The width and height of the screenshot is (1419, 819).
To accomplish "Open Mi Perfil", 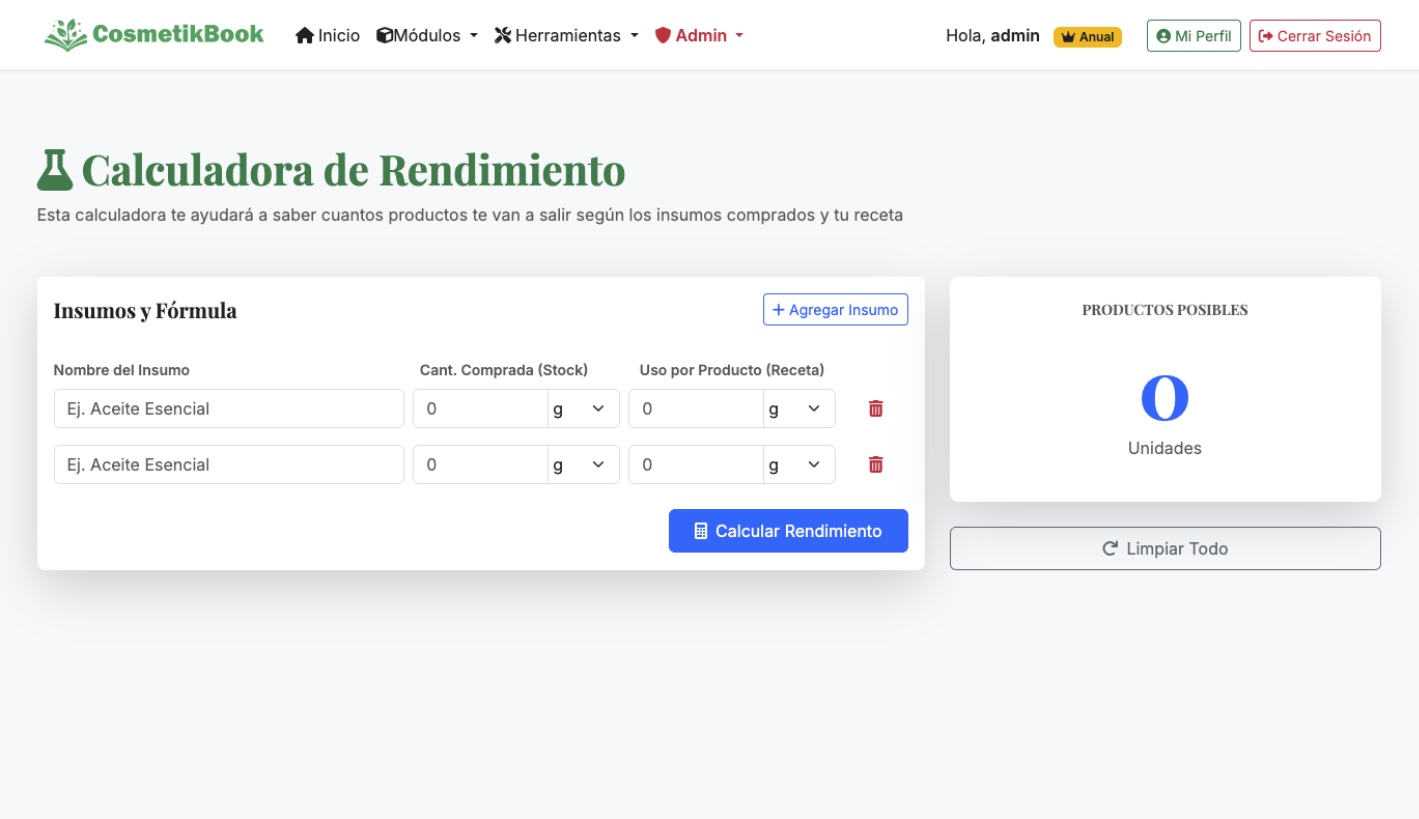I will [1192, 35].
